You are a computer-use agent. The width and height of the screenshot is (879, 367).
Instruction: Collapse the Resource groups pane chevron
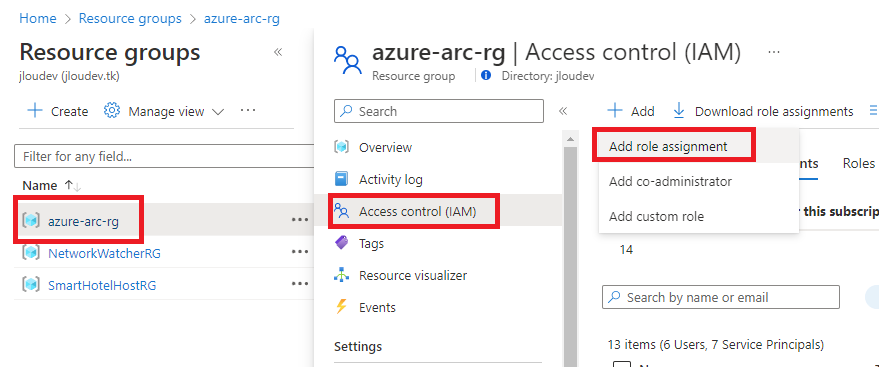point(277,52)
